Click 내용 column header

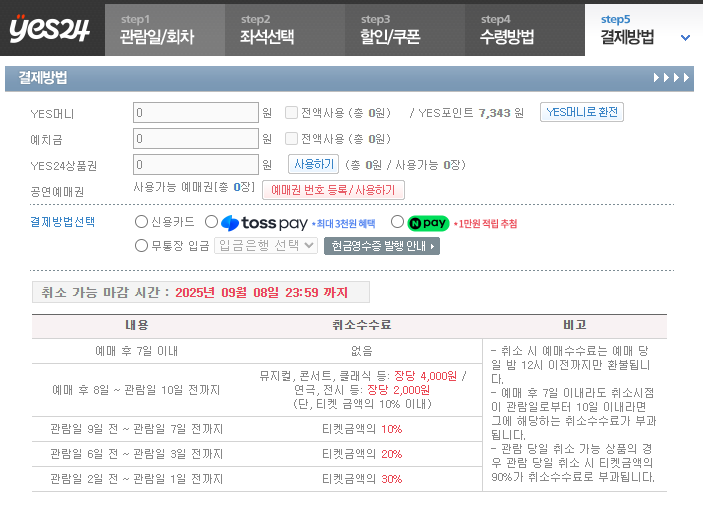pos(137,325)
